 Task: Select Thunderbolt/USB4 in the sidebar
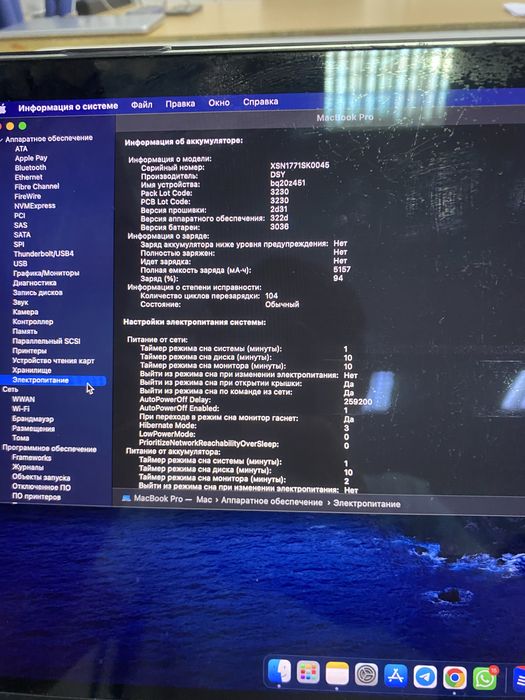[44, 254]
